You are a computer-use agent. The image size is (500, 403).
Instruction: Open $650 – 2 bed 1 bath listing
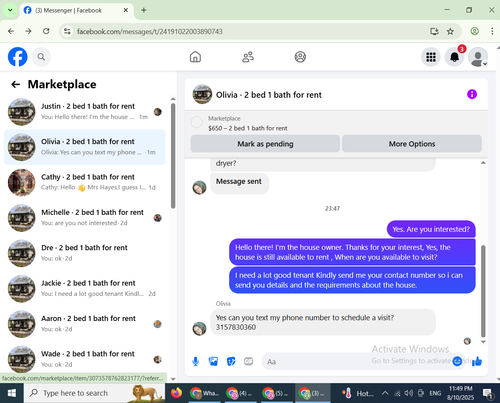pos(248,128)
